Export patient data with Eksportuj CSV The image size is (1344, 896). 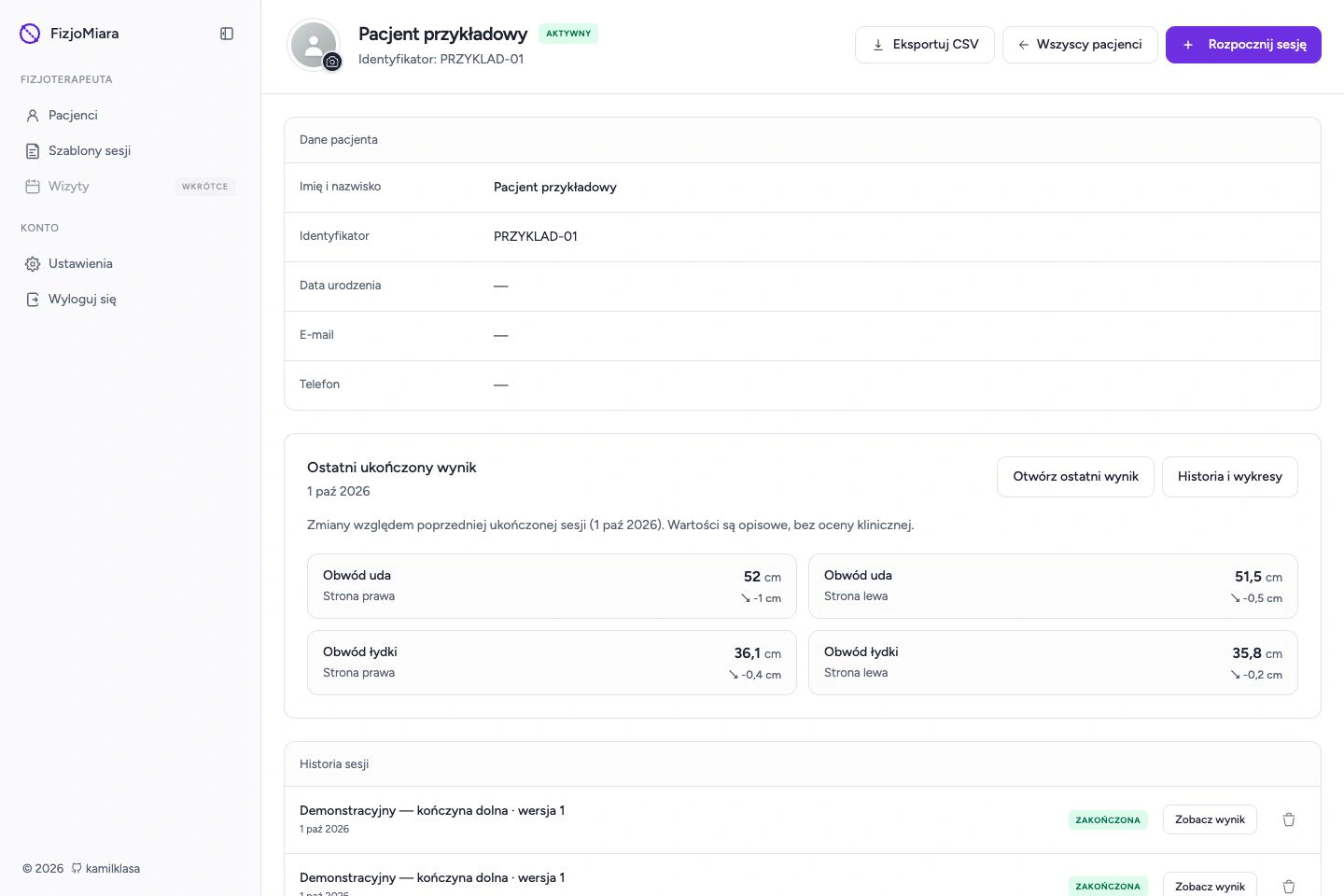(x=925, y=45)
